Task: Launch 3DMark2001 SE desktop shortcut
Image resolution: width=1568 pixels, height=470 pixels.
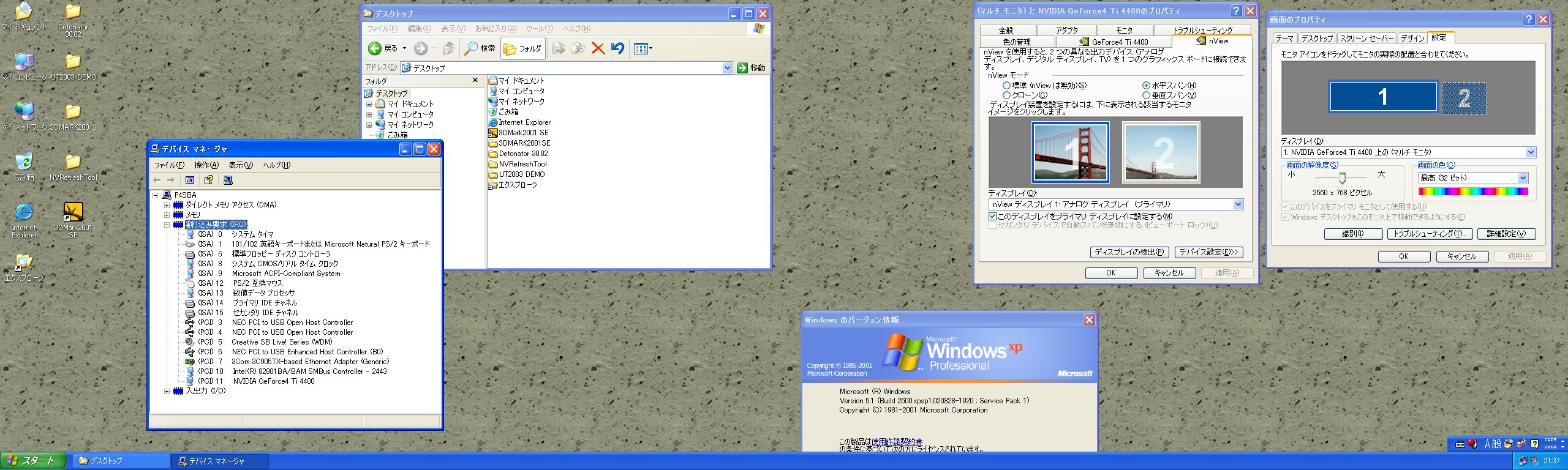Action: (73, 220)
